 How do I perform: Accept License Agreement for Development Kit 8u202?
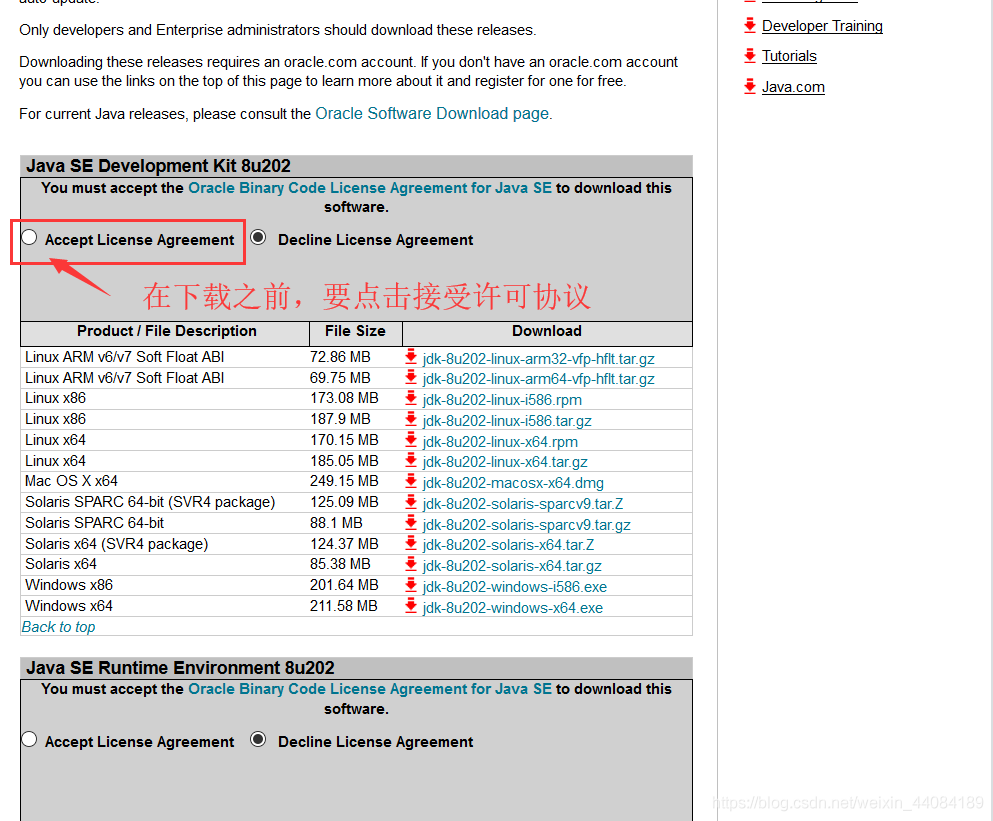click(29, 238)
